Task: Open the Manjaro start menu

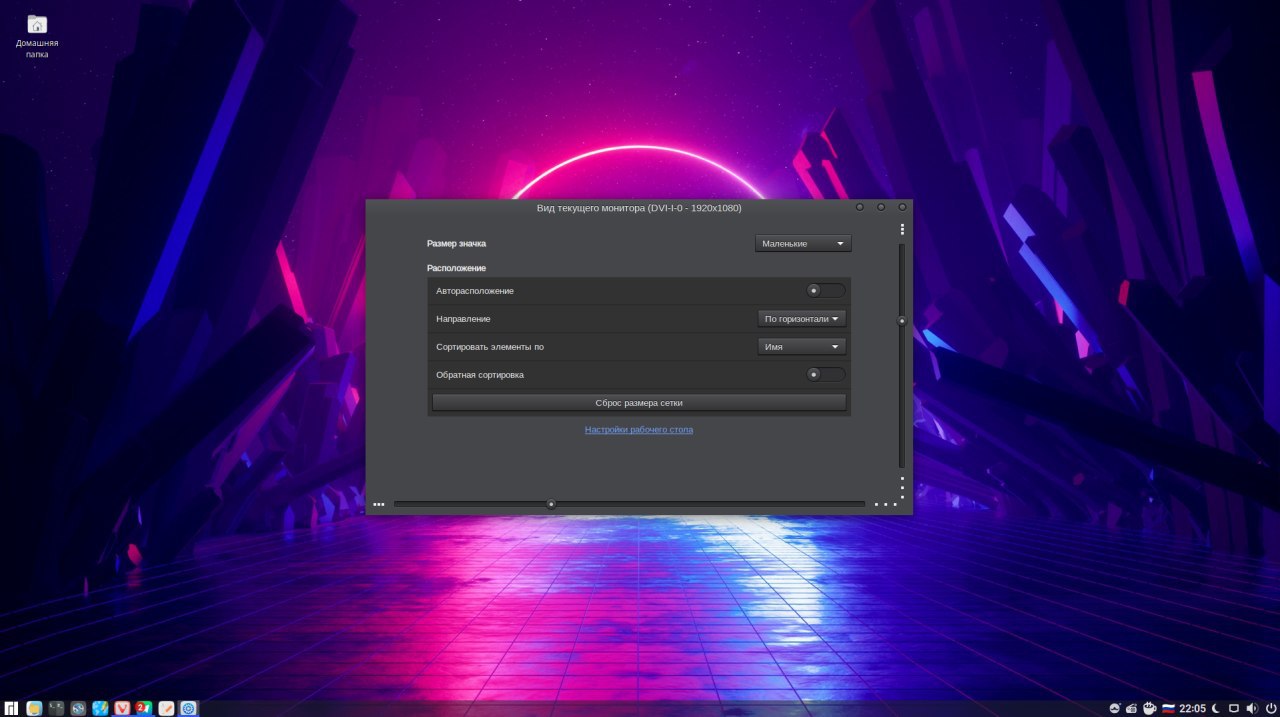Action: coord(11,708)
